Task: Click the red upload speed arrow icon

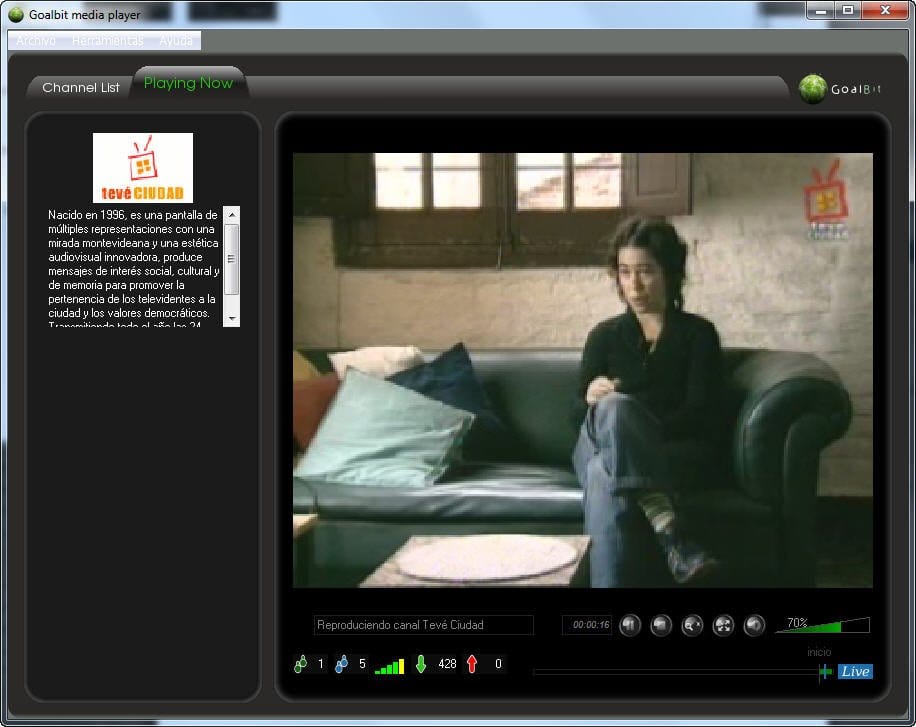Action: pos(471,664)
